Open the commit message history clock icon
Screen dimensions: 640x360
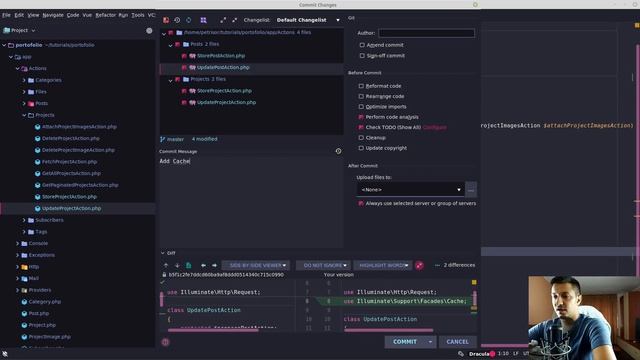(x=338, y=151)
